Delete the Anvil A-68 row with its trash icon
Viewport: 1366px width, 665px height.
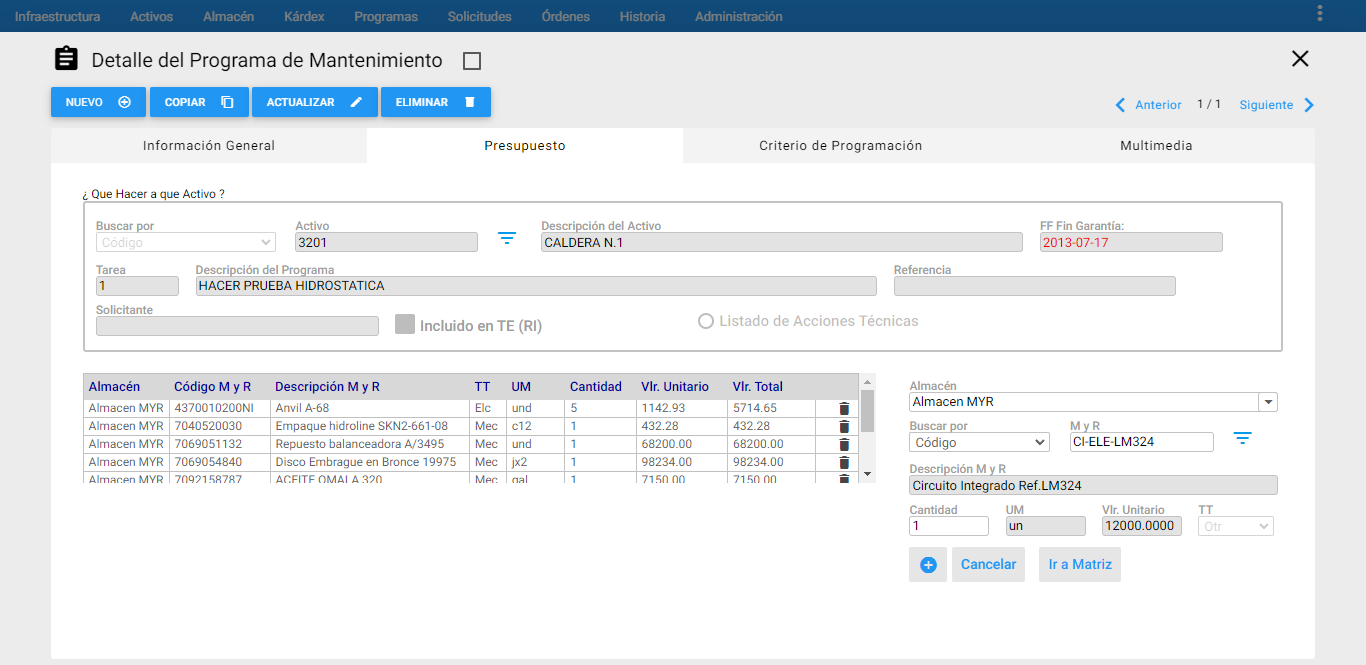pyautogui.click(x=844, y=409)
